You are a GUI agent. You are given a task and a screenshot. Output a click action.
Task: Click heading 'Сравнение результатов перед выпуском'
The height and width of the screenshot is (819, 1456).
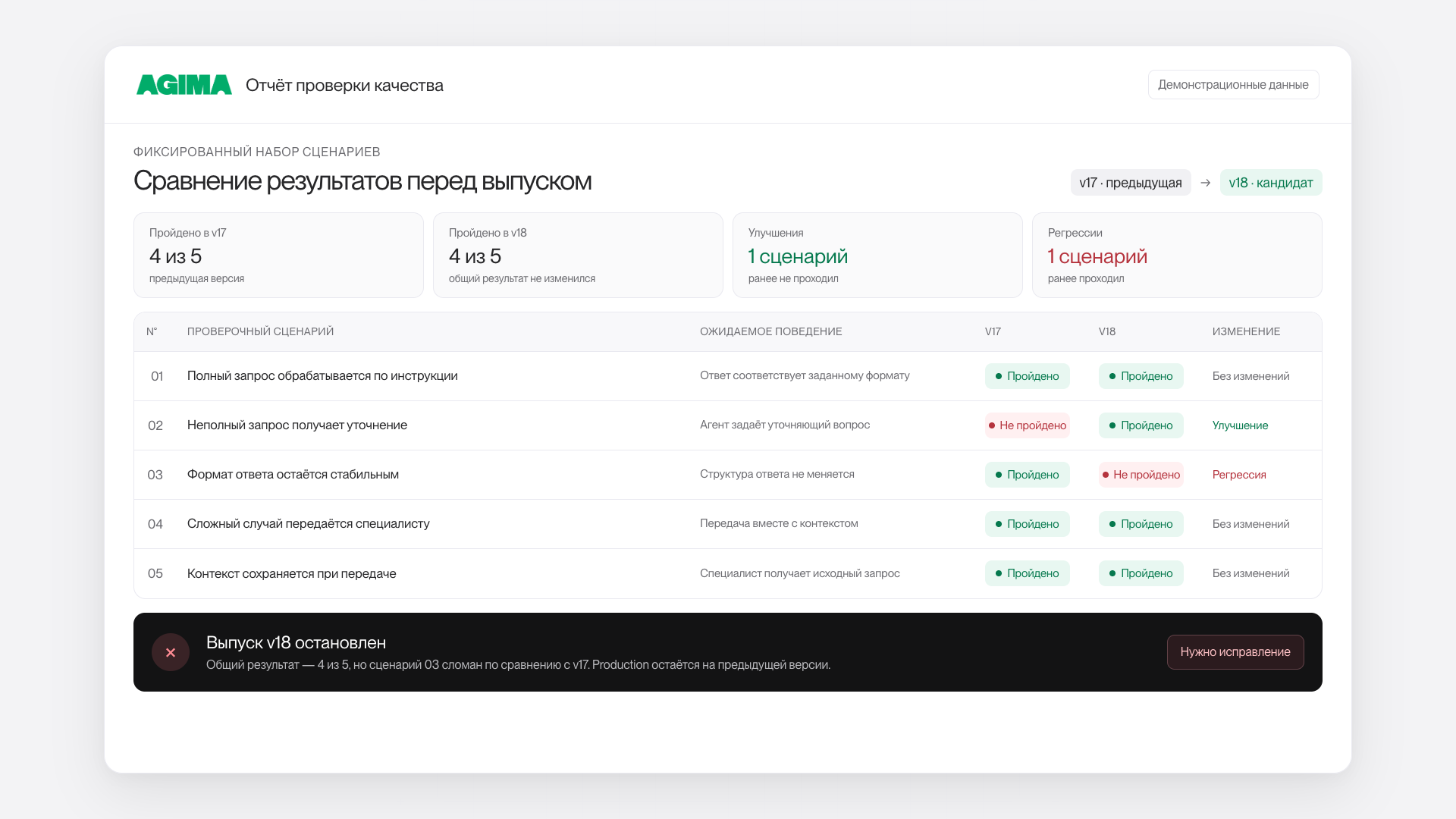[362, 180]
